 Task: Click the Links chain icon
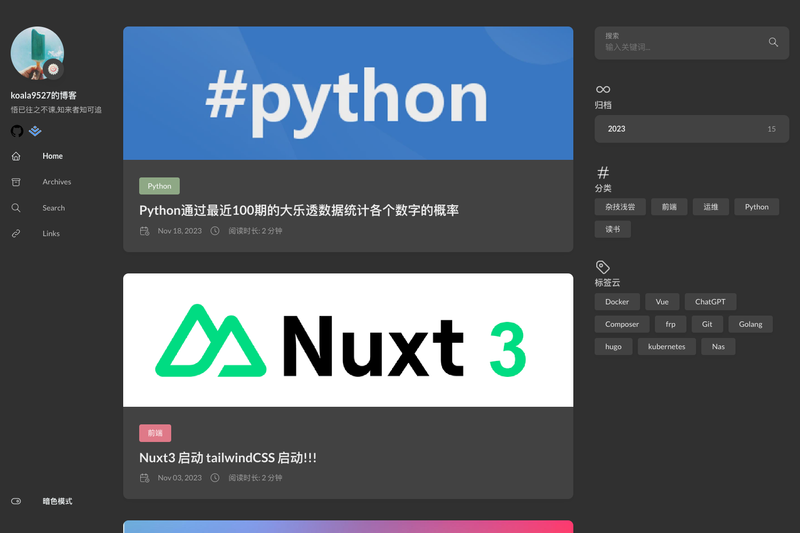click(16, 234)
